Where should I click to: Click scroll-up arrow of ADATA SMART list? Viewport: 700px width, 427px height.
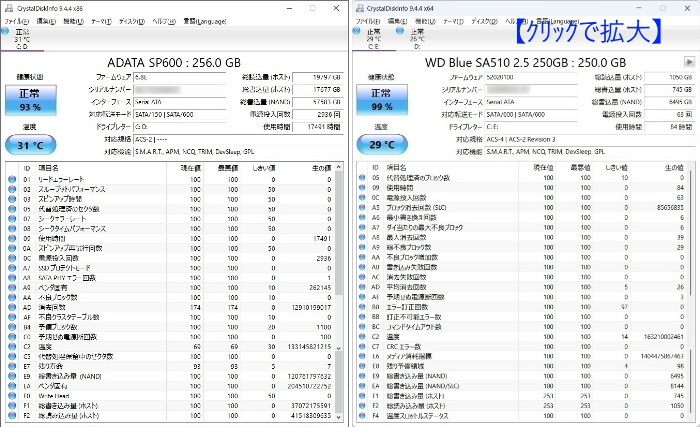point(339,167)
